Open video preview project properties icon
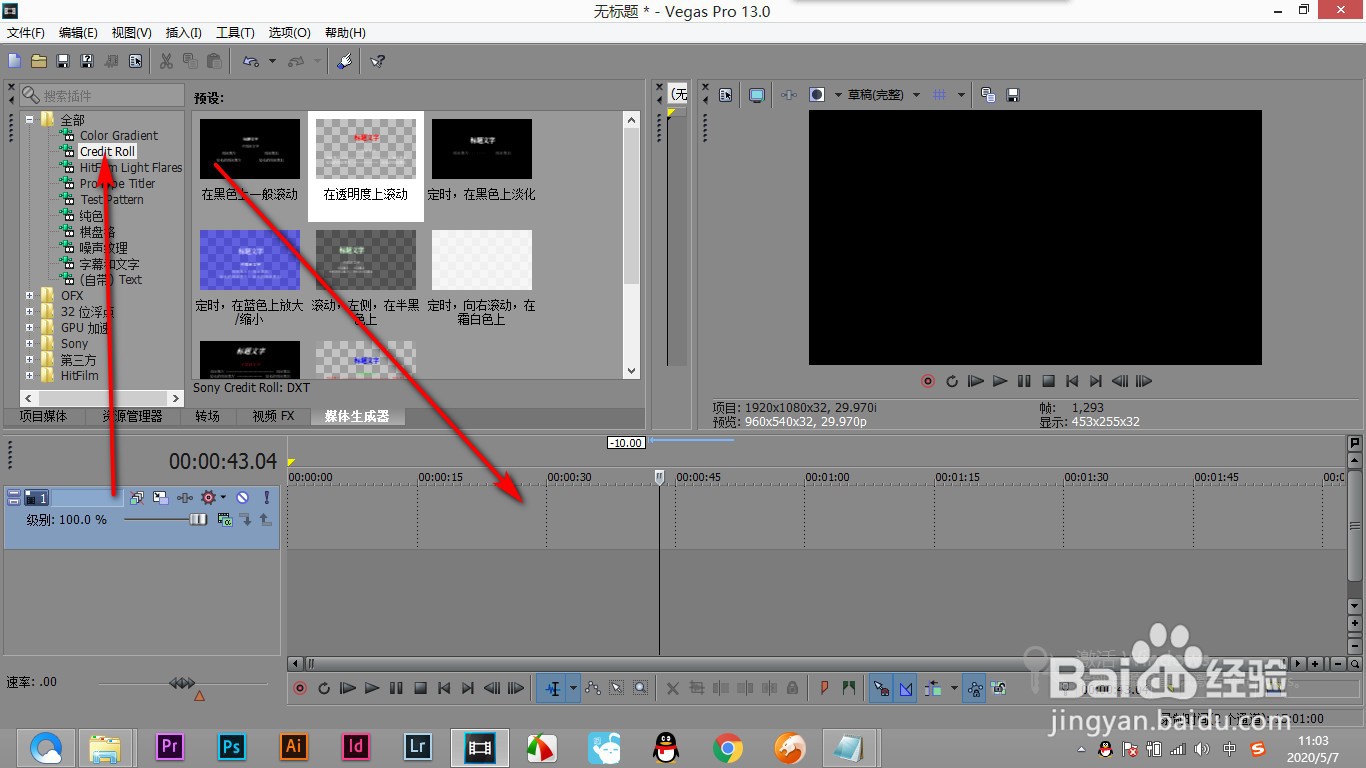 [x=726, y=95]
